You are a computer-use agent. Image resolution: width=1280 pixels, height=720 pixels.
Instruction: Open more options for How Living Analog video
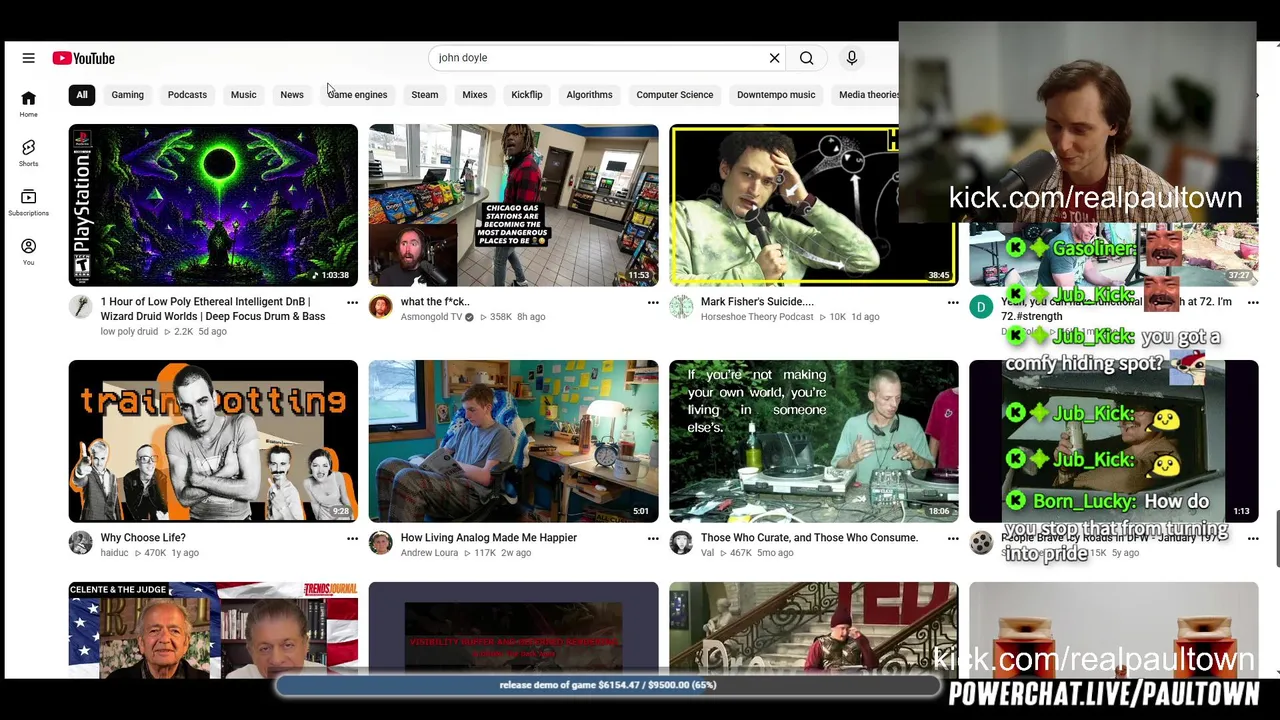(653, 538)
